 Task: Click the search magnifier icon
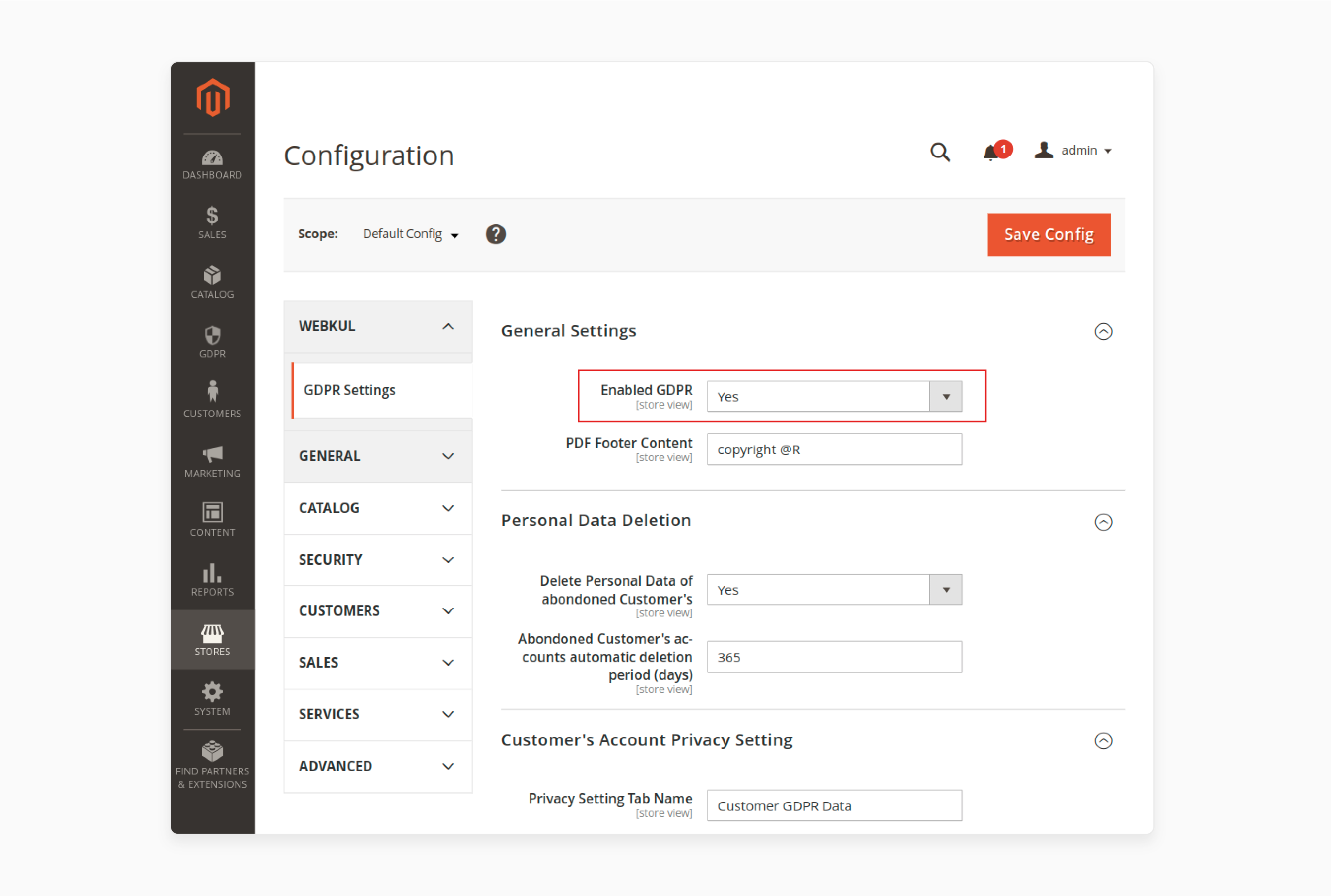(x=940, y=152)
